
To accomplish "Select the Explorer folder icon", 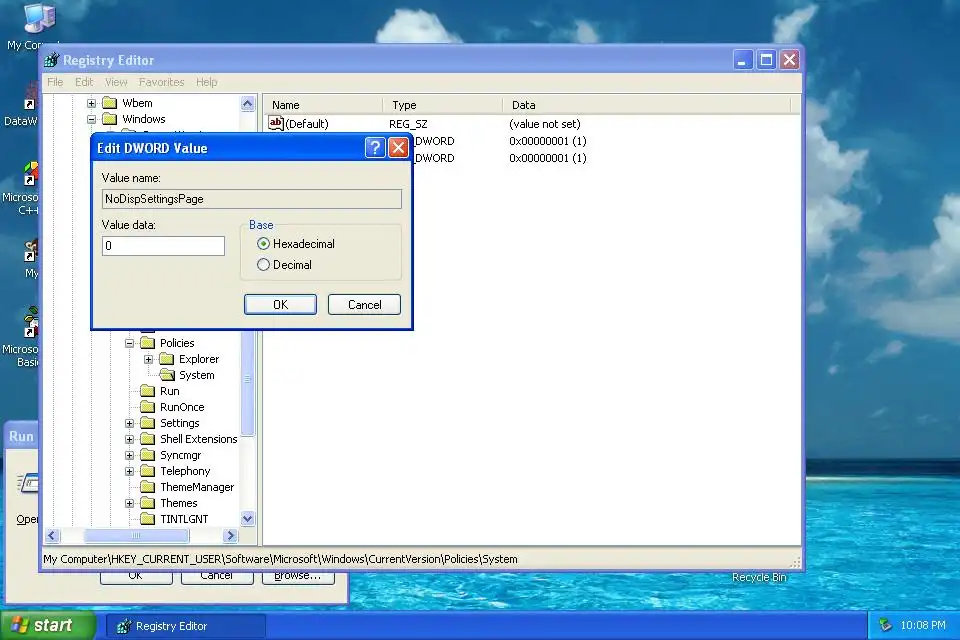I will pos(167,359).
